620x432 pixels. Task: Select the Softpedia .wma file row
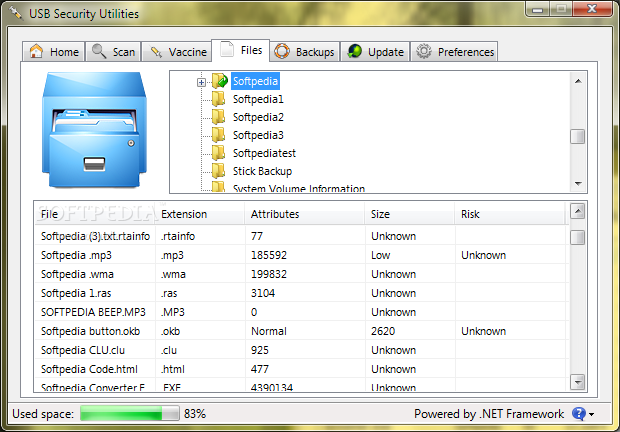301,274
